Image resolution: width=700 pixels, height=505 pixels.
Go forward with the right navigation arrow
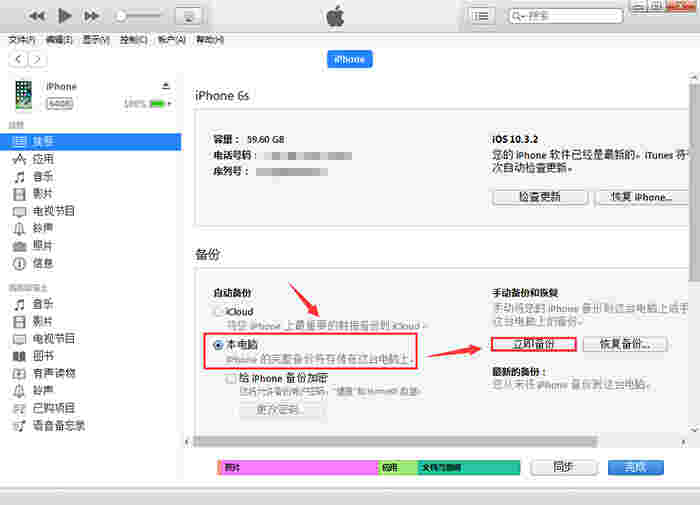pyautogui.click(x=38, y=59)
